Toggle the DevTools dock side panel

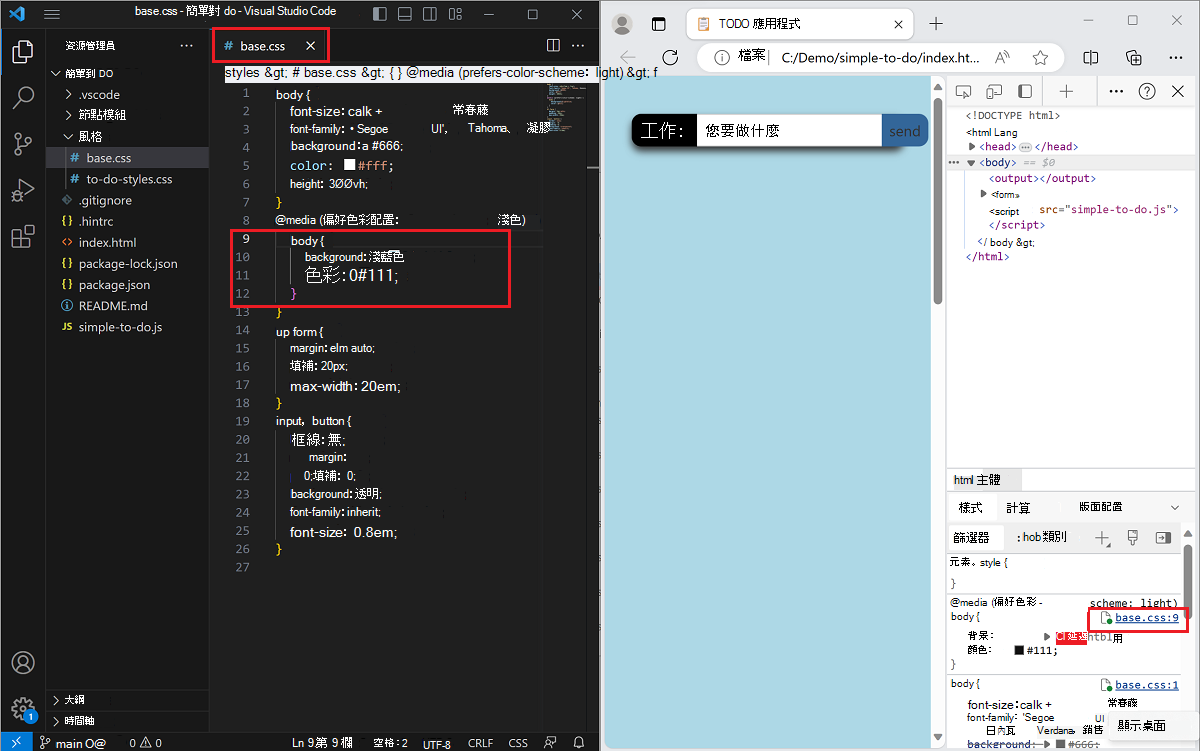(x=1025, y=91)
